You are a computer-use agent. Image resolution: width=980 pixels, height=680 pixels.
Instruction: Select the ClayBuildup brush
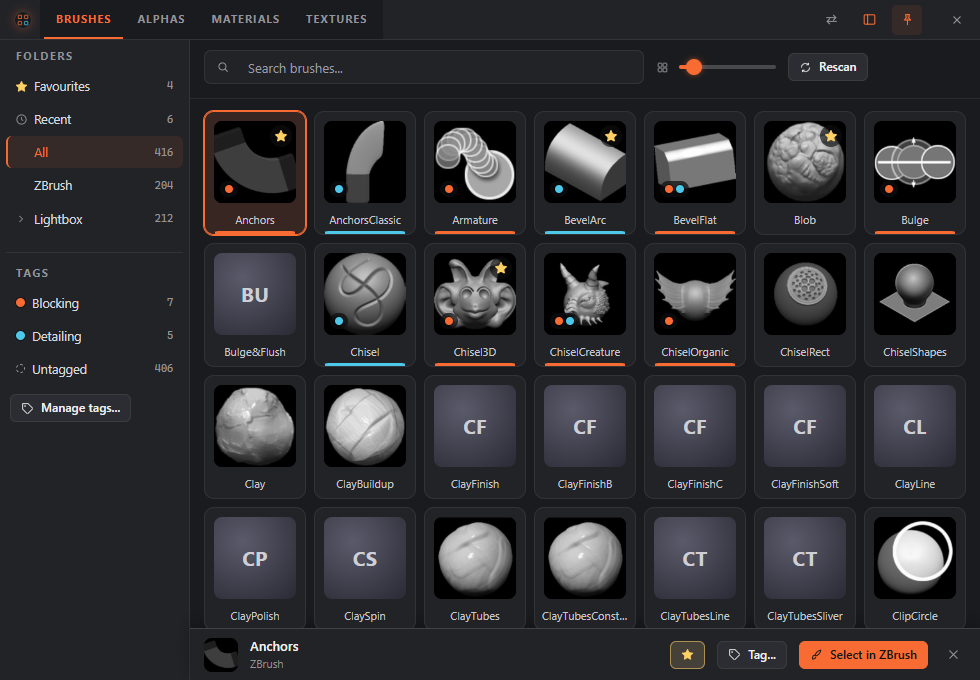tap(365, 437)
